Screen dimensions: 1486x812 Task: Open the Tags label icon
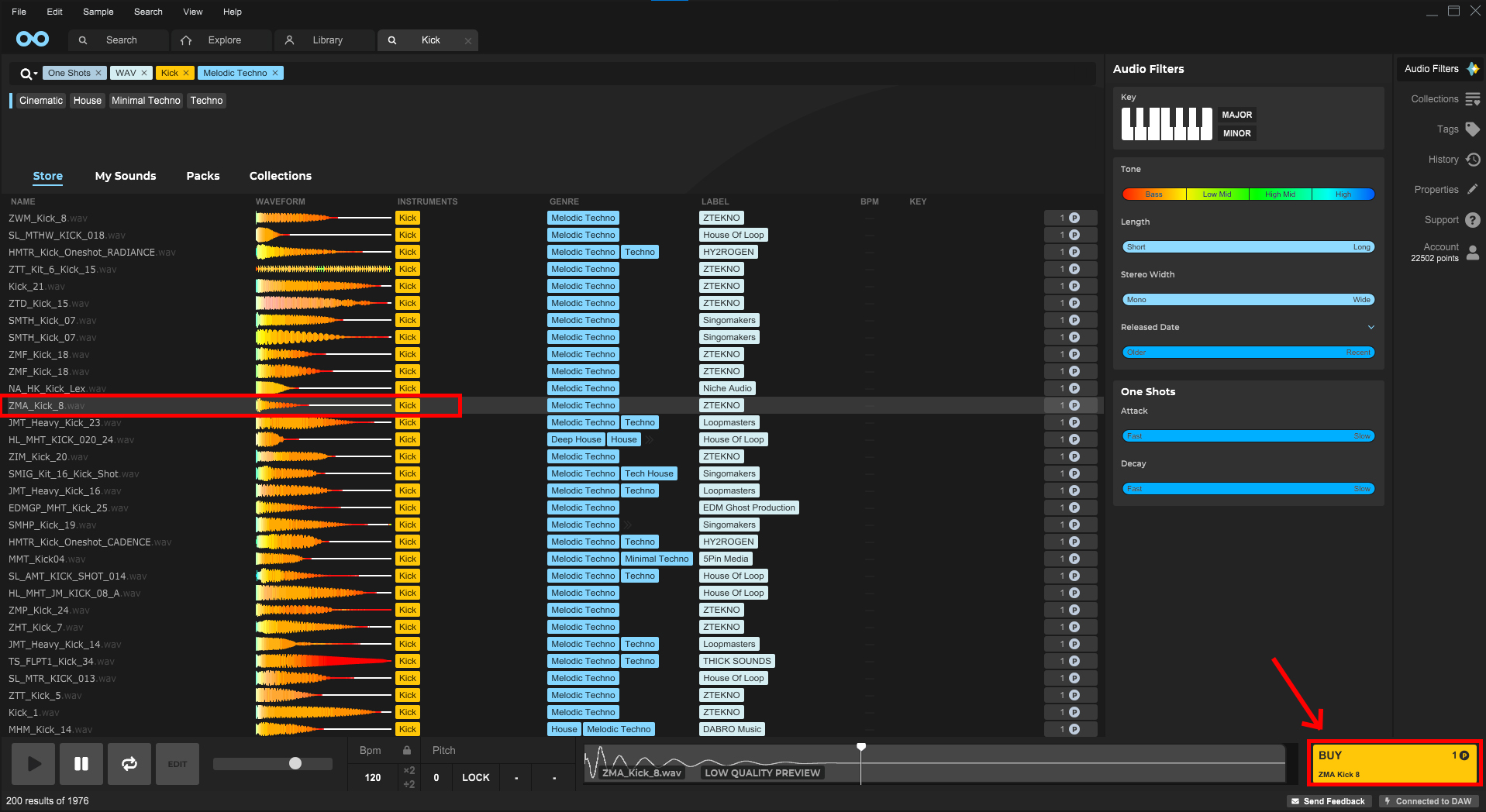click(1473, 129)
